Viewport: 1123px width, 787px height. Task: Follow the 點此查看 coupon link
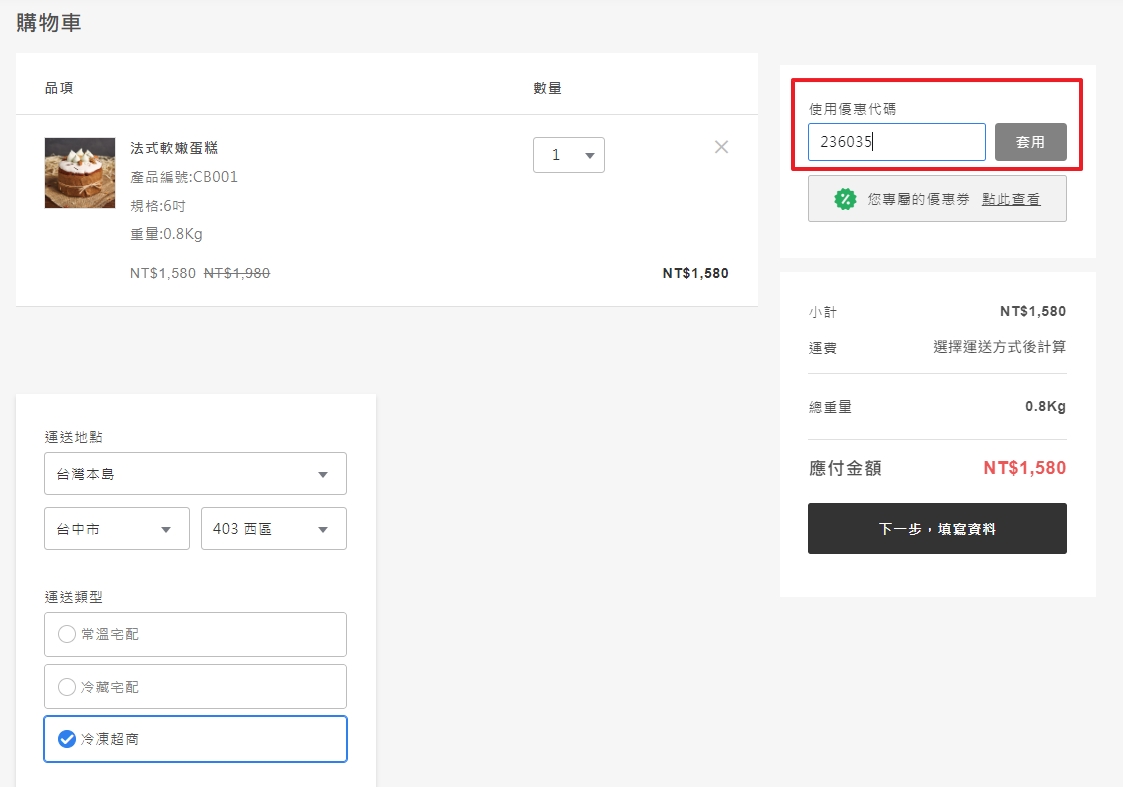point(1010,199)
